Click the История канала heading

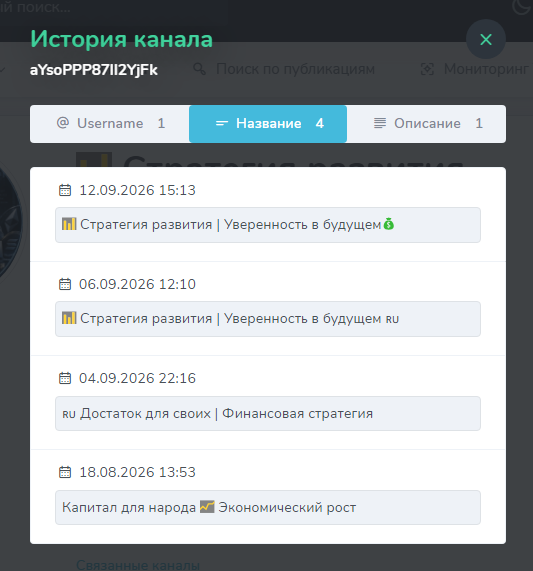[x=121, y=39]
